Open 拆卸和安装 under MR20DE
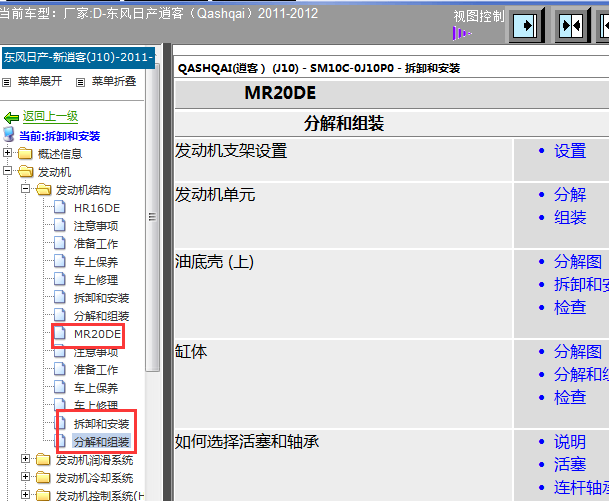Screen dimensions: 609x501 click(101, 424)
